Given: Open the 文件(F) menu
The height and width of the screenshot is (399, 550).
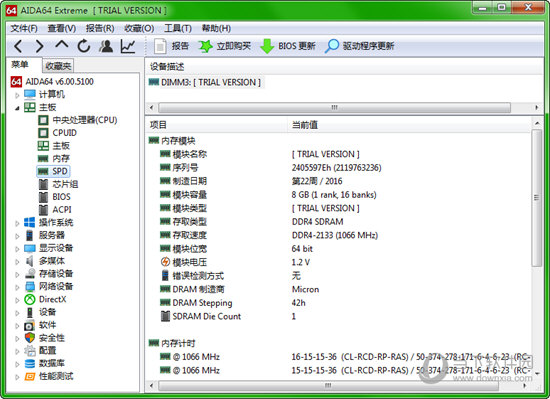Looking at the screenshot, I should (24, 28).
